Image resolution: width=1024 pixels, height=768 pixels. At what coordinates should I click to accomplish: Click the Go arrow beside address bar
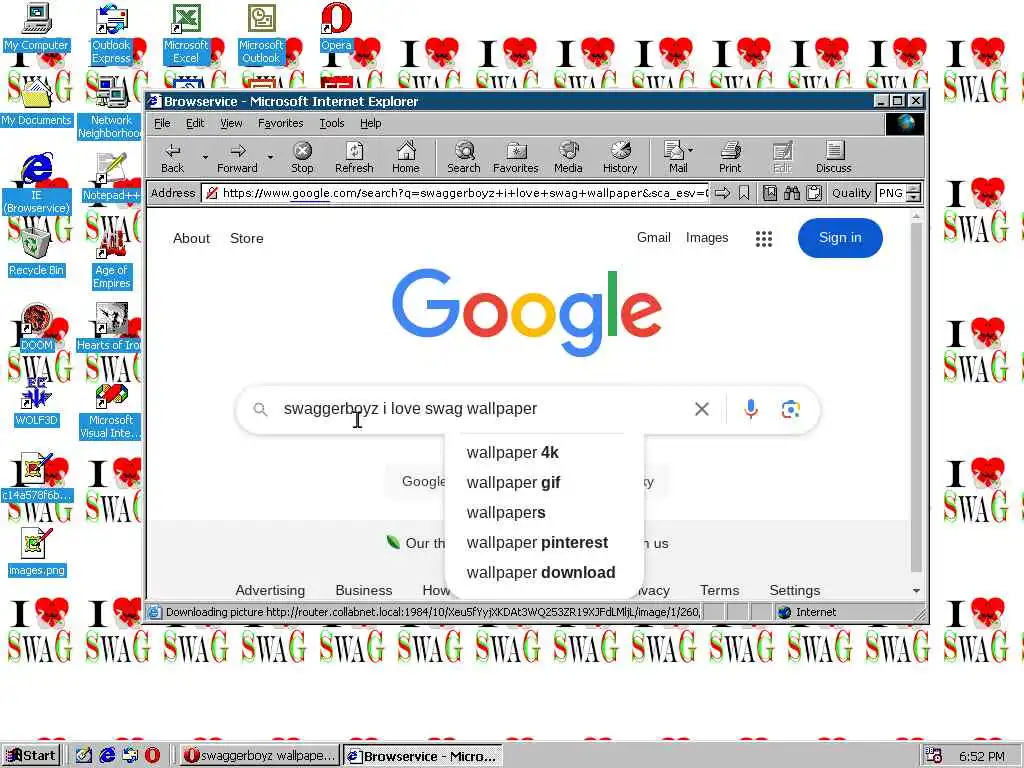click(722, 193)
